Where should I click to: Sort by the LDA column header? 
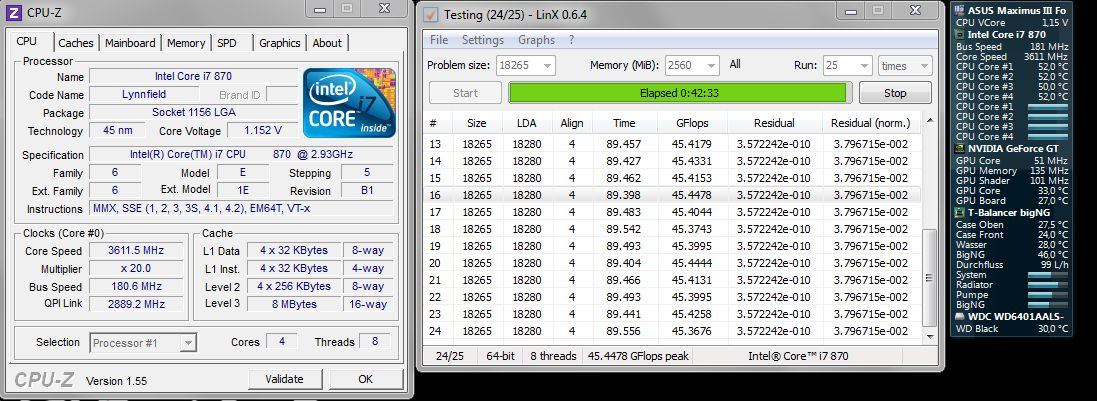click(x=527, y=123)
